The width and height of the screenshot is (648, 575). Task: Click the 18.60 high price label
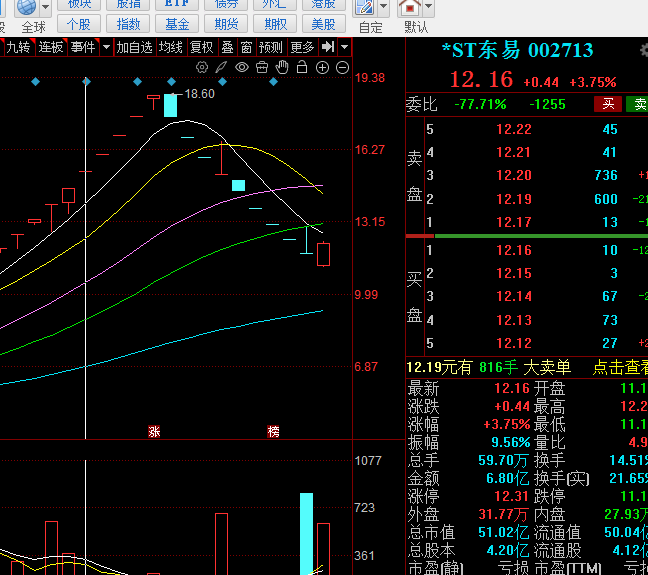[200, 94]
